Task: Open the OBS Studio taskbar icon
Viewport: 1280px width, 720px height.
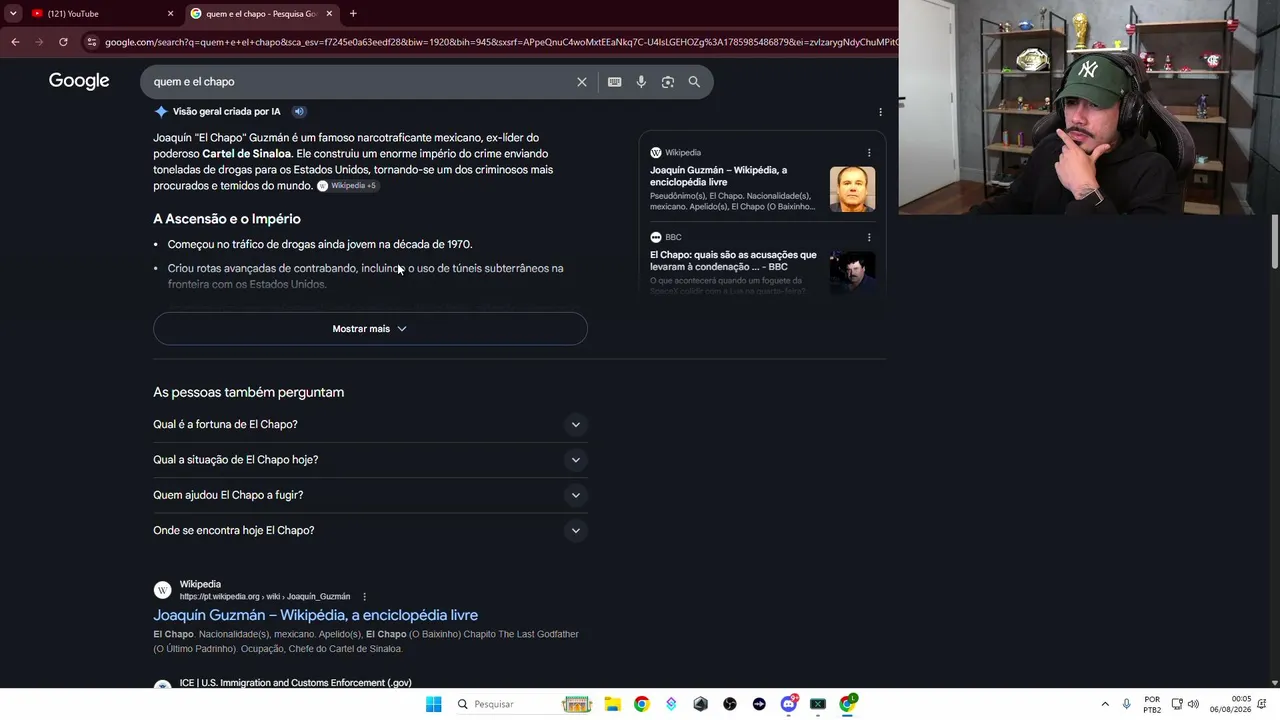Action: 730,704
